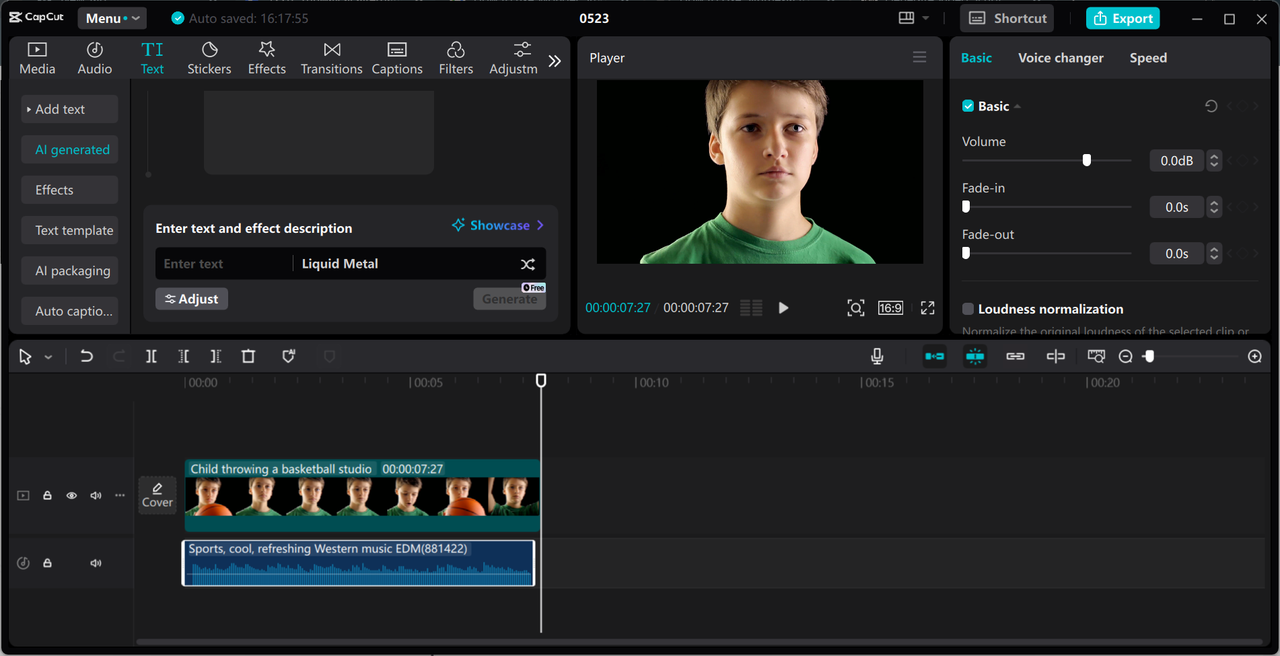1280x656 pixels.
Task: Split the clip at the playhead
Action: coord(151,356)
